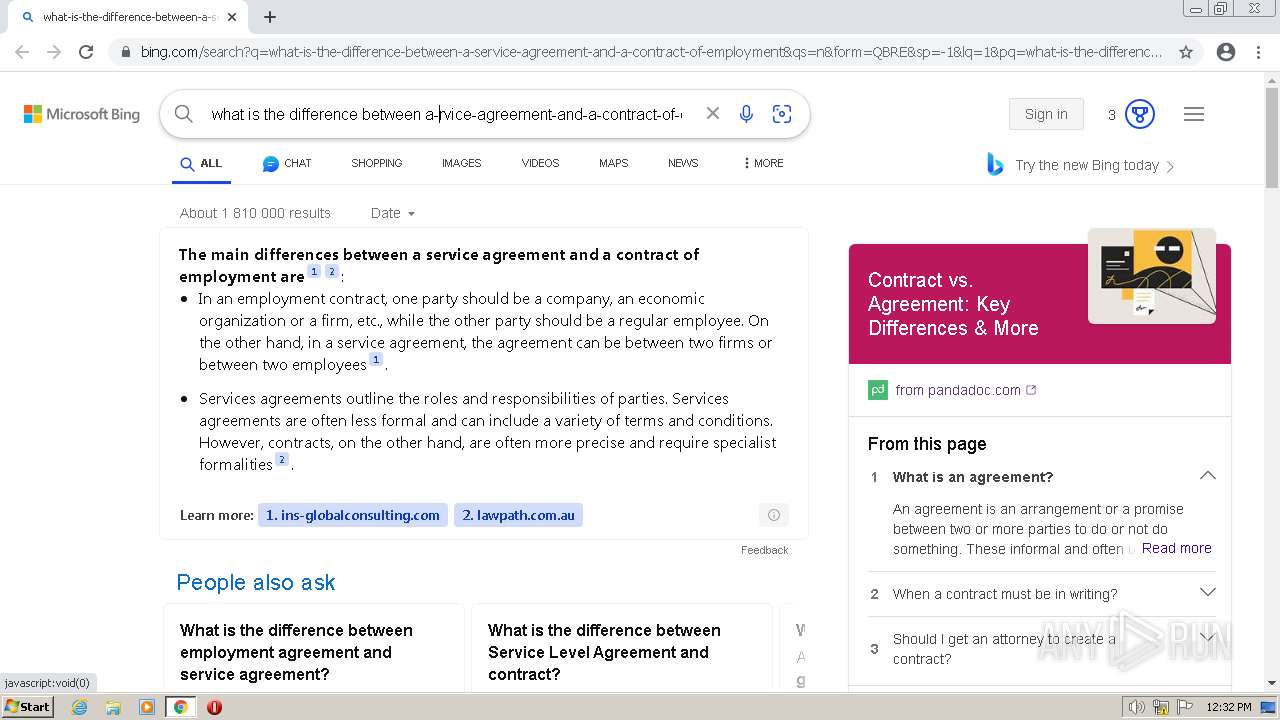The width and height of the screenshot is (1280, 720).
Task: Click the red antivirus taskbar icon
Action: coord(214,707)
